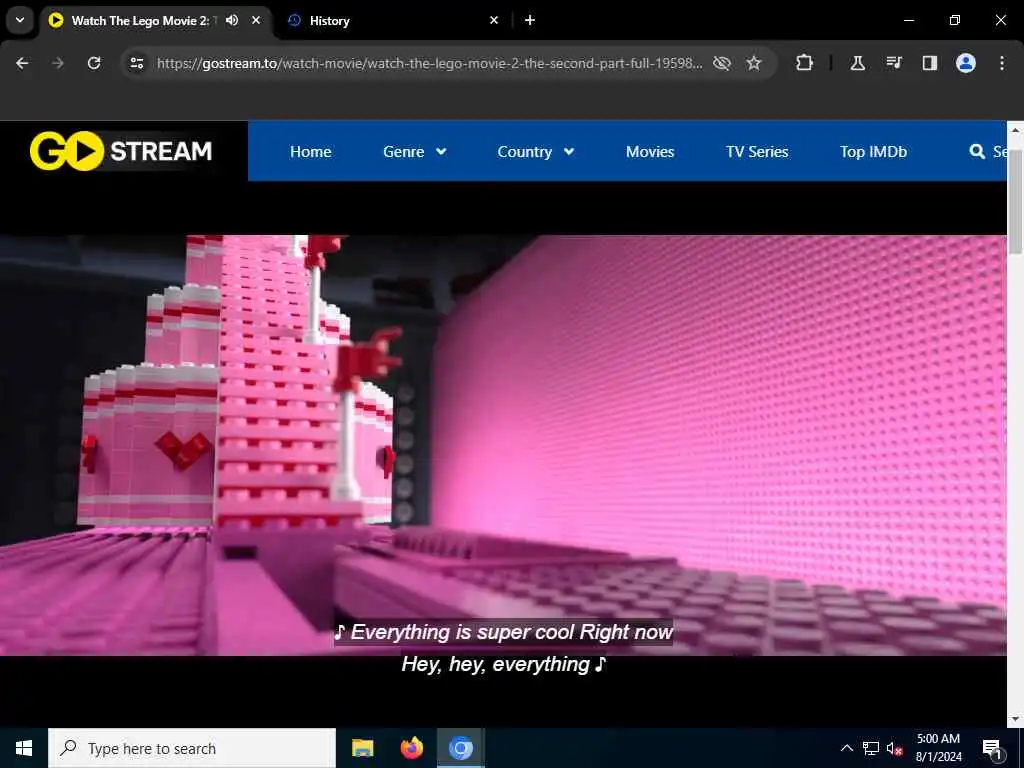
Task: Open the Chrome profile avatar
Action: (966, 63)
